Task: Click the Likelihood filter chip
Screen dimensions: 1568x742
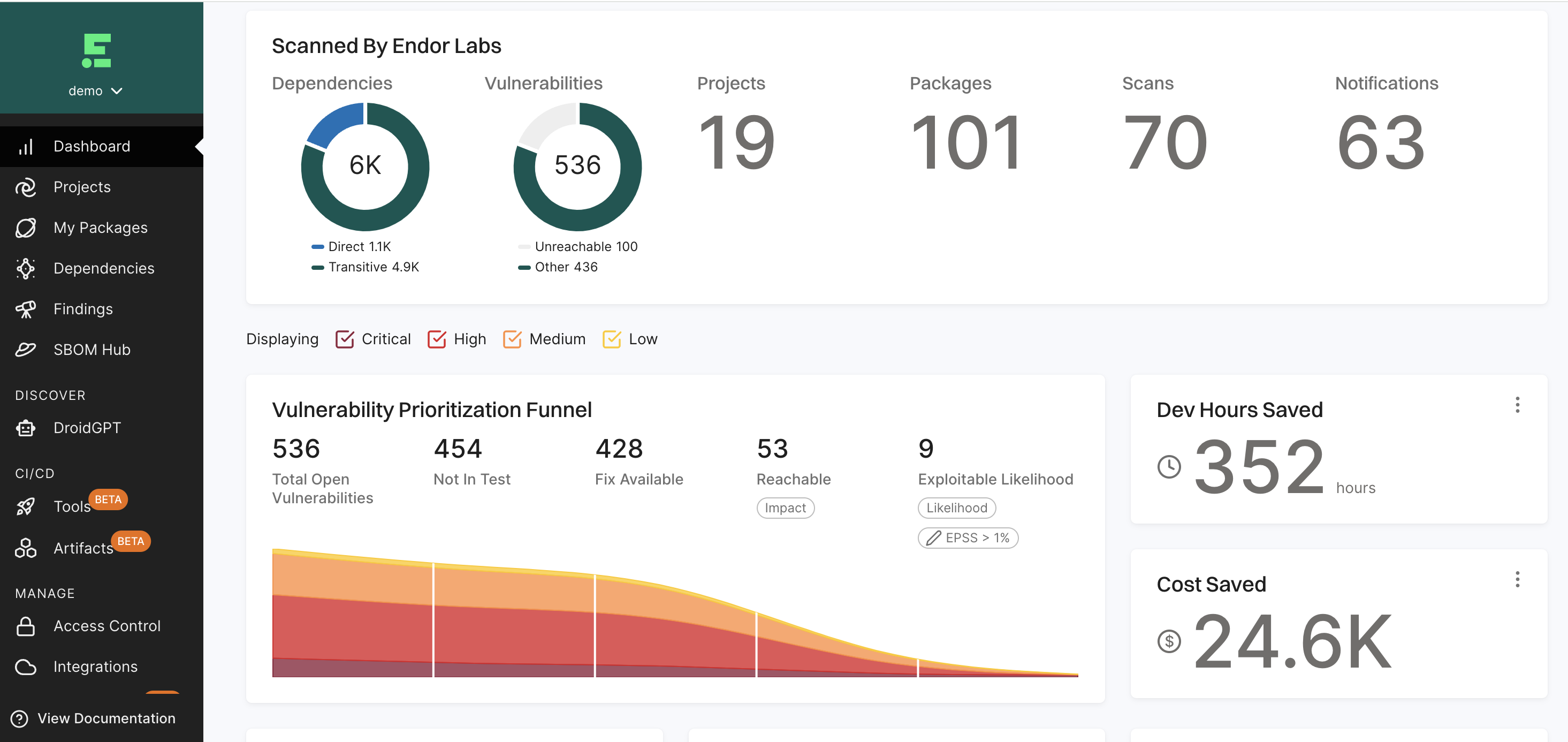Action: (x=957, y=508)
